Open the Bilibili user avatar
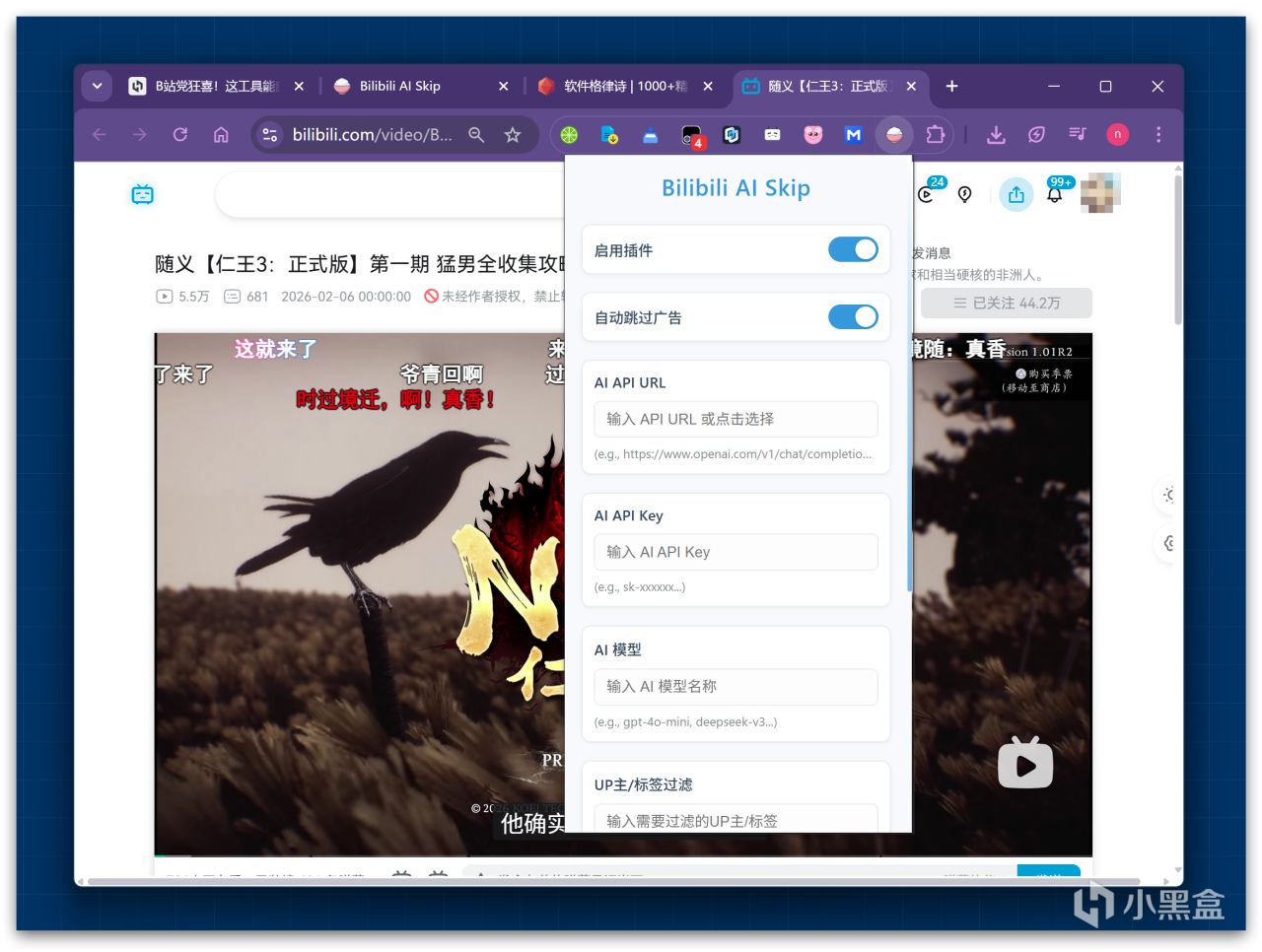Image resolution: width=1262 pixels, height=952 pixels. pyautogui.click(x=1101, y=193)
